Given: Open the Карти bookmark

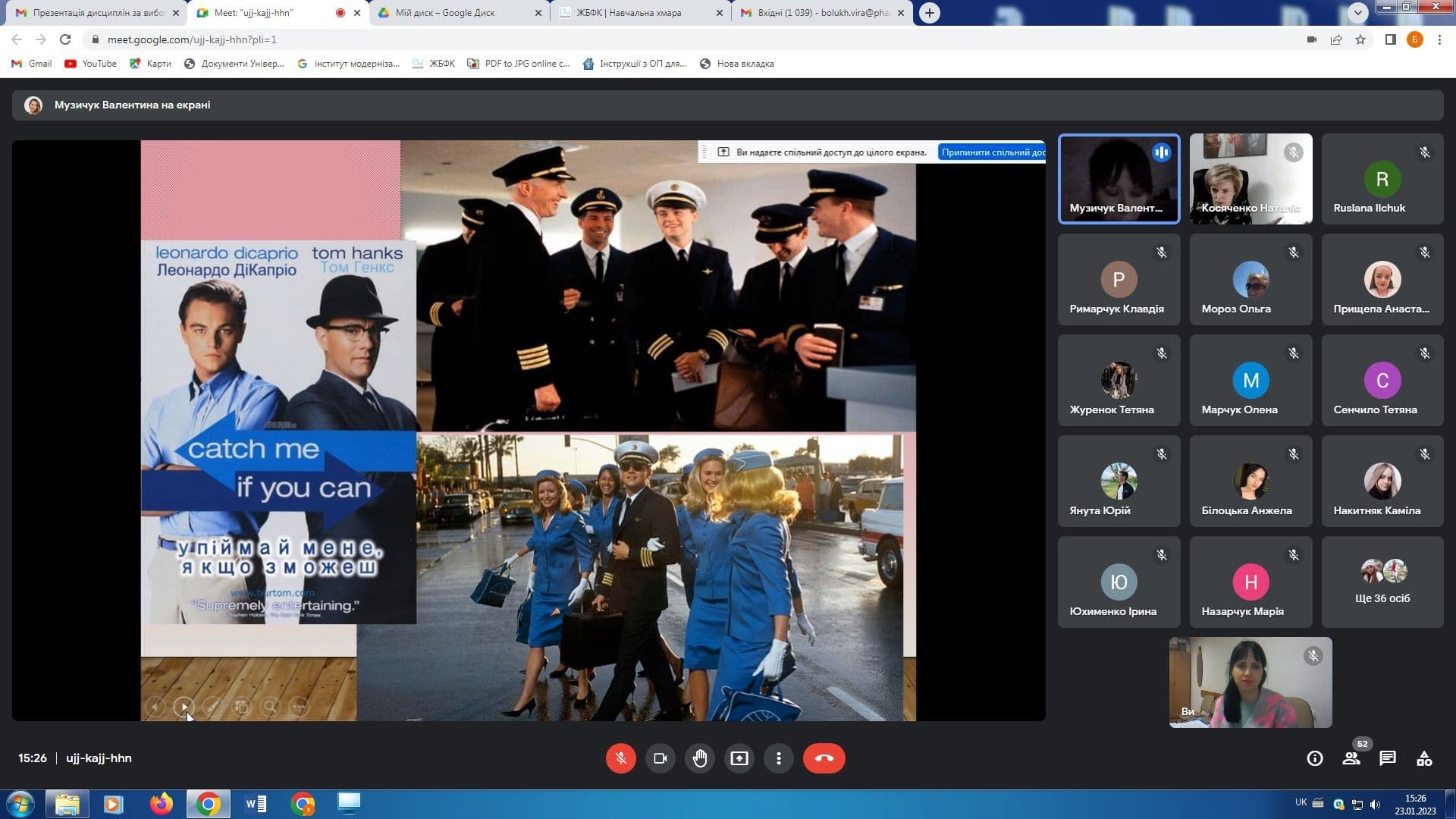Looking at the screenshot, I should pyautogui.click(x=150, y=64).
